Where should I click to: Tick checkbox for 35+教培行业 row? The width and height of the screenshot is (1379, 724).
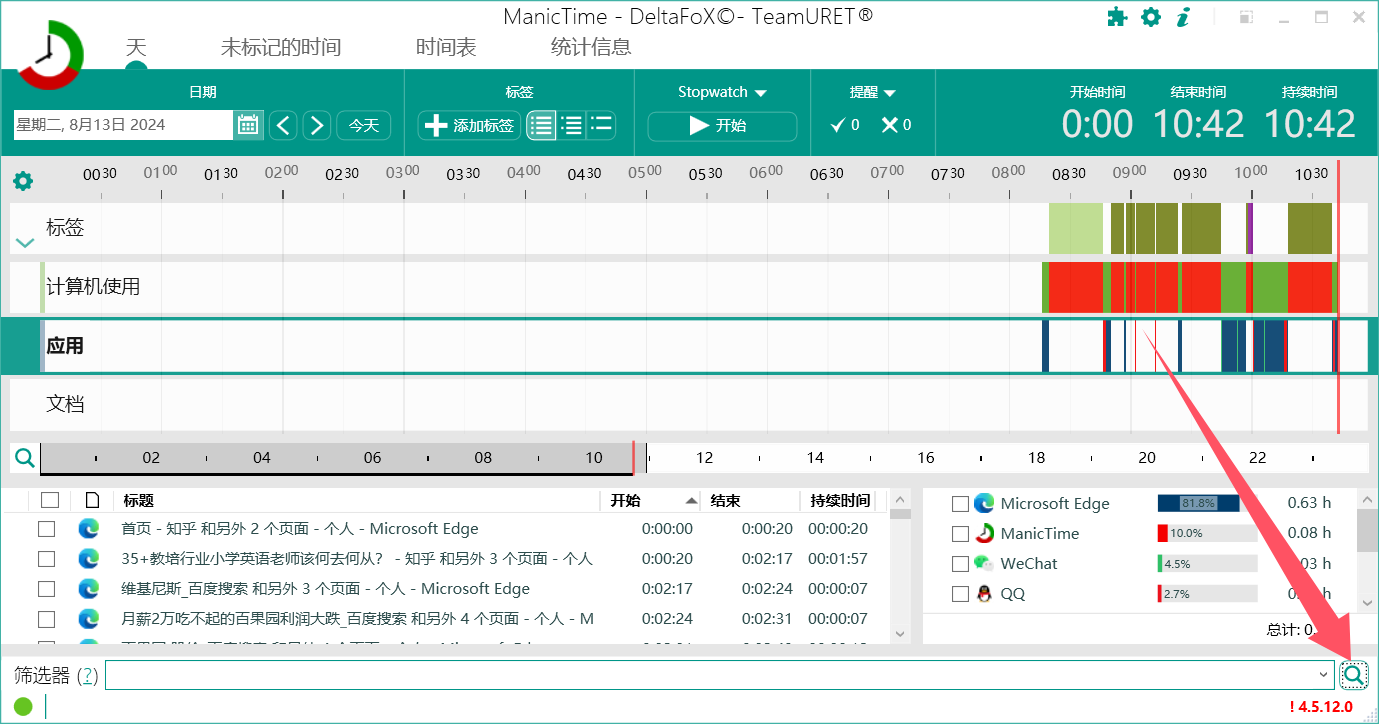46,559
